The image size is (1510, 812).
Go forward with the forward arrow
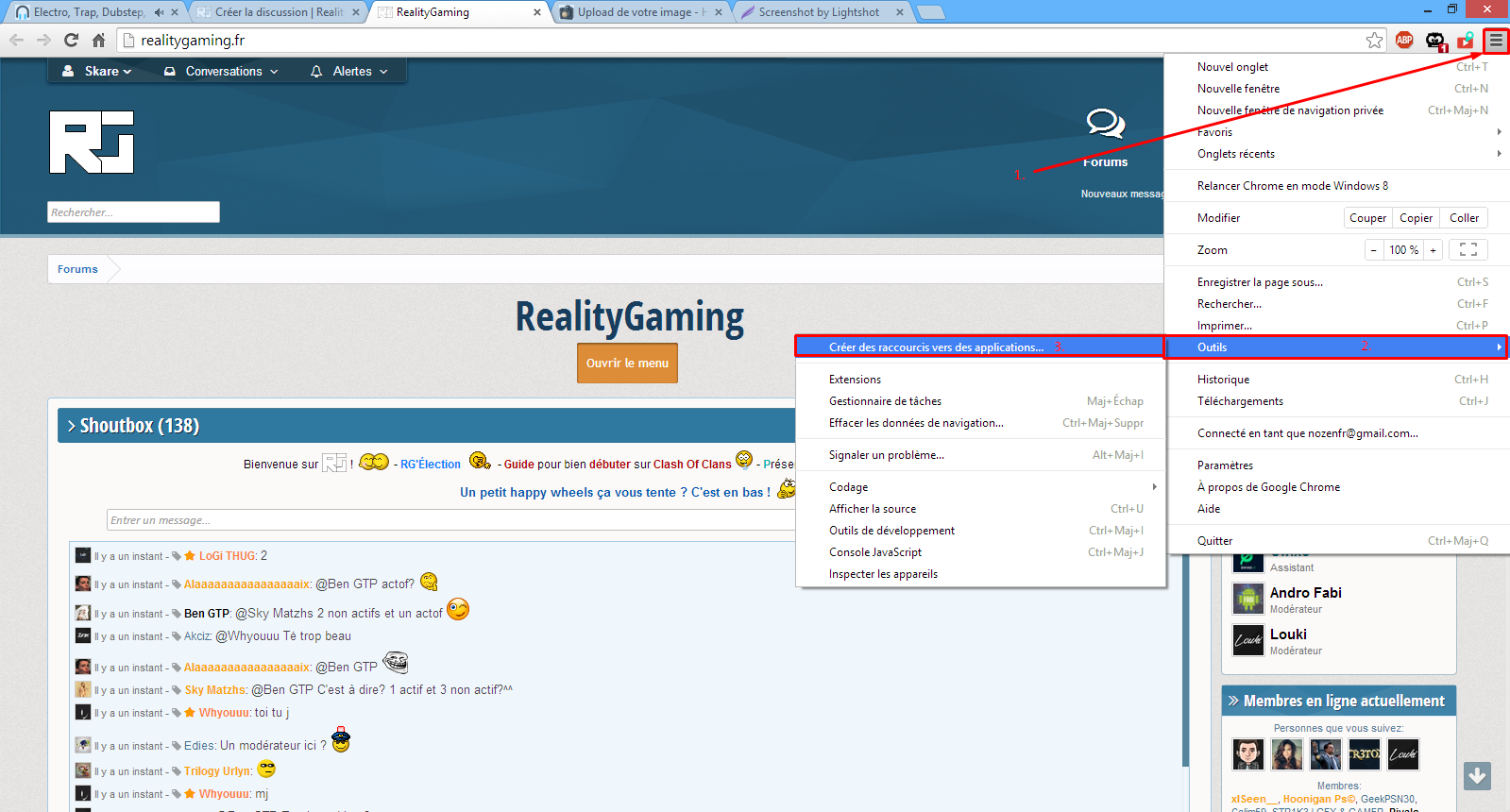coord(43,40)
